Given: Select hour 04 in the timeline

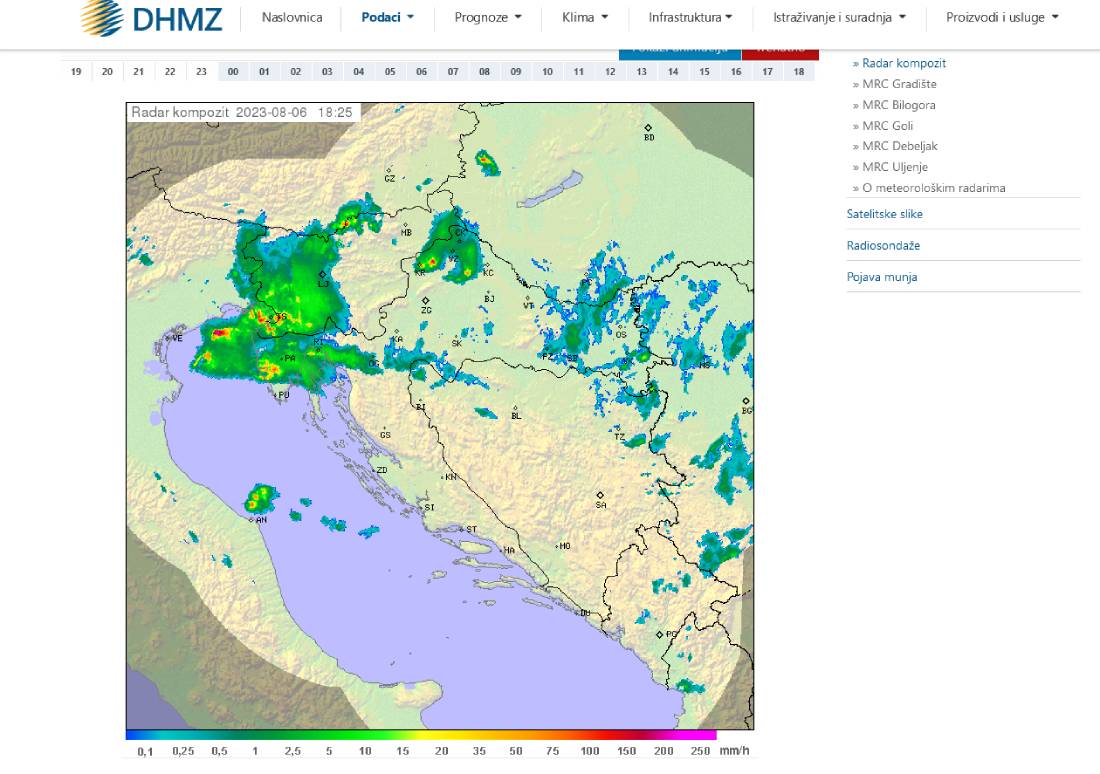Looking at the screenshot, I should 358,72.
